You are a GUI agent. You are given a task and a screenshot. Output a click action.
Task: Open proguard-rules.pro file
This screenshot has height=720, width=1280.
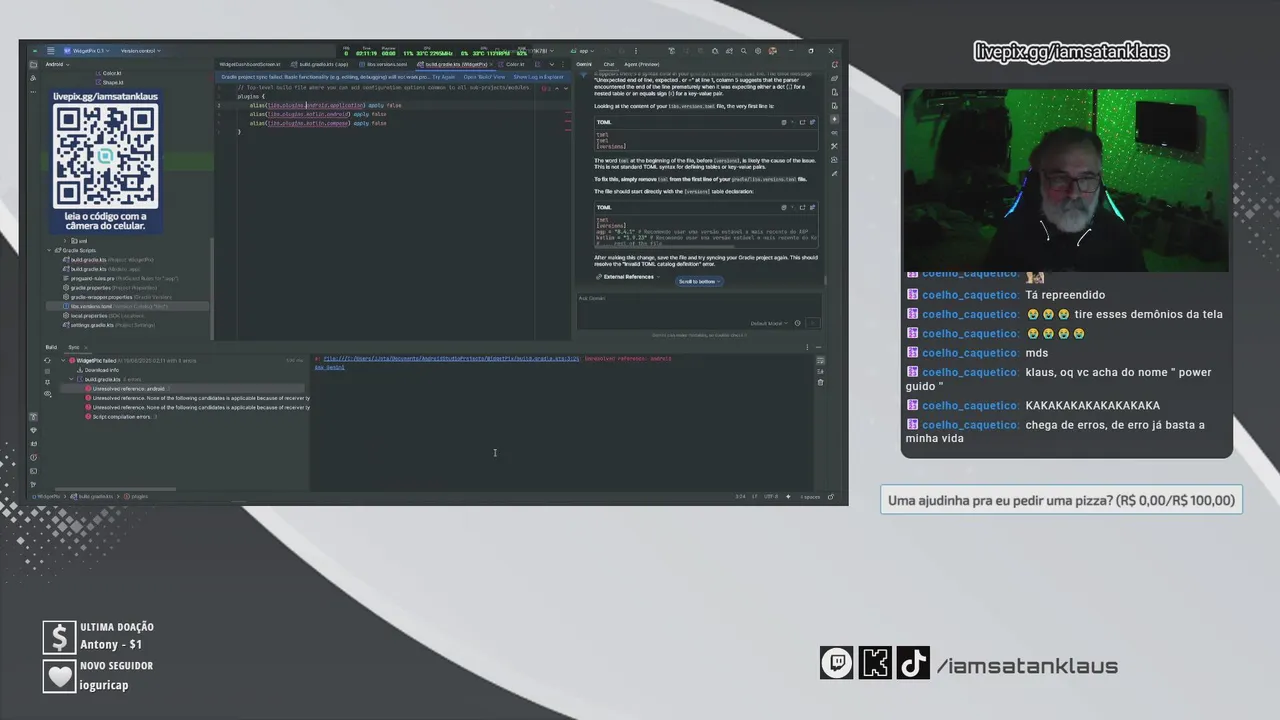pos(120,278)
